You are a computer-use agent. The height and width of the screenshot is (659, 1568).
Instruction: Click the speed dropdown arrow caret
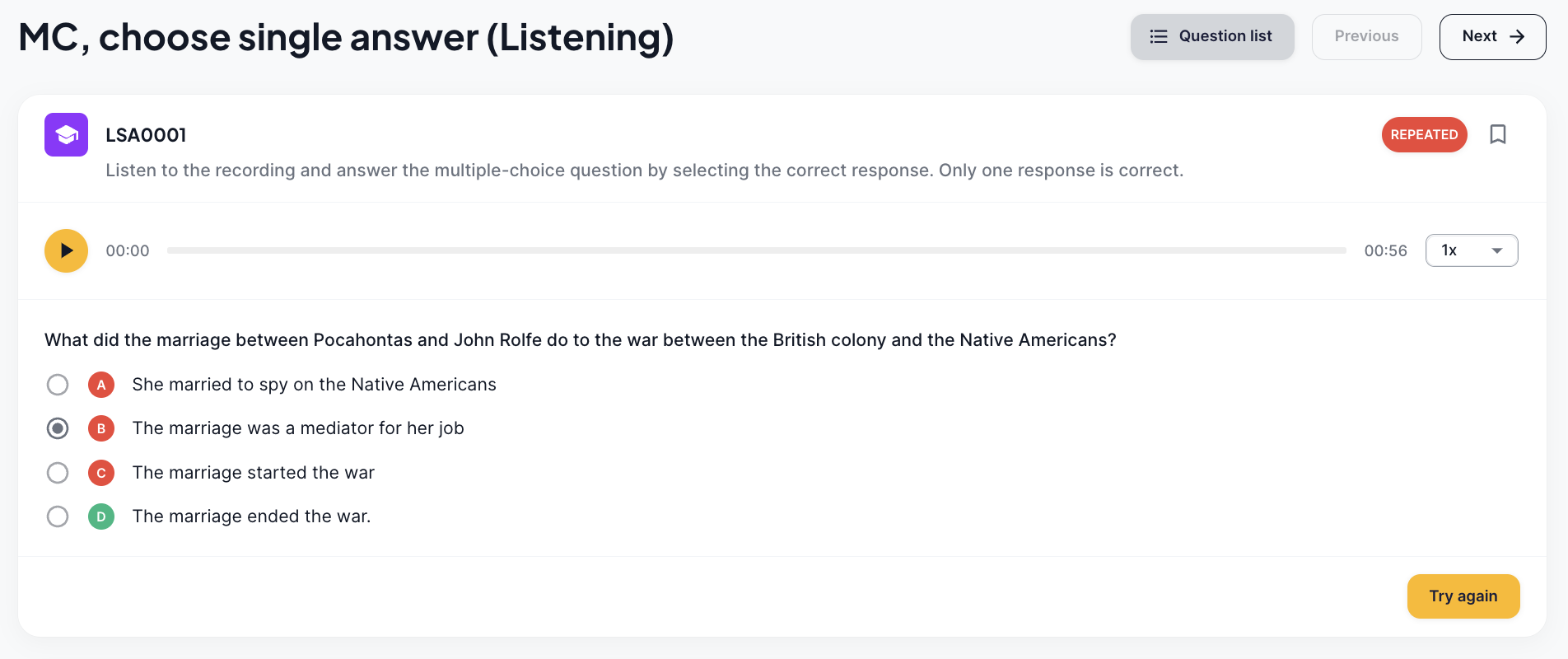1497,250
